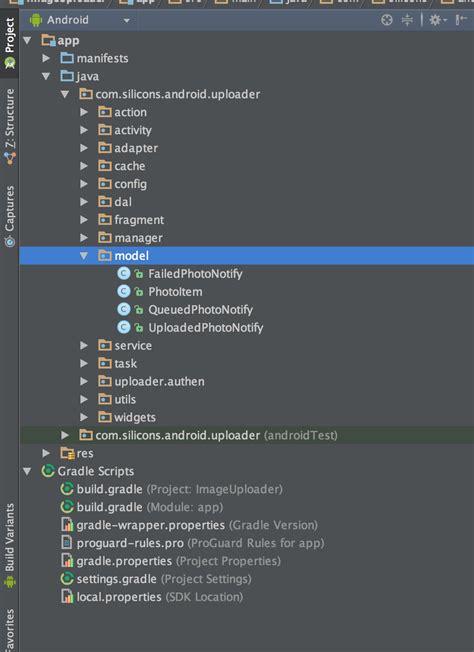Select build.gradle (Module: app)

[150, 507]
